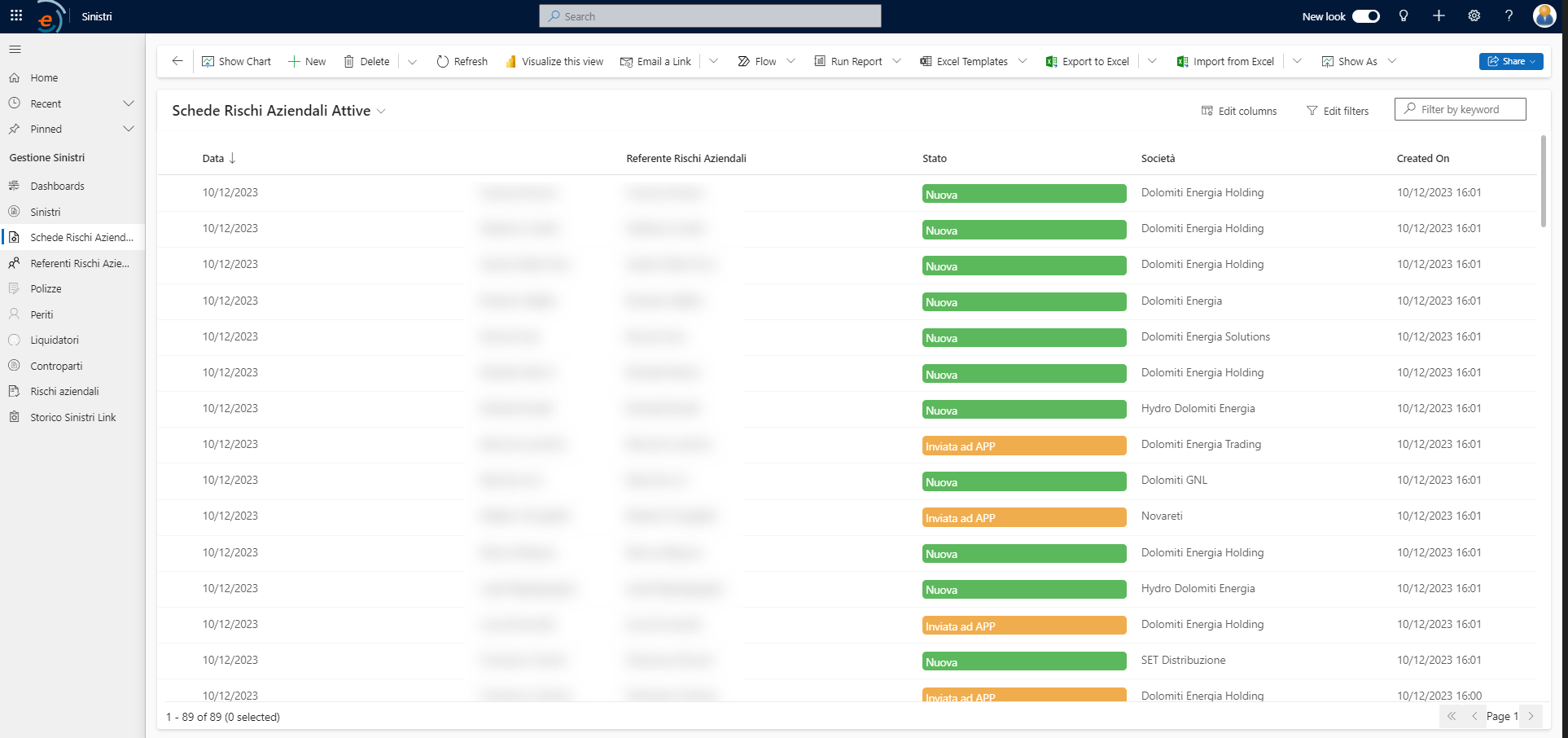Click the Società column header

pos(1158,159)
